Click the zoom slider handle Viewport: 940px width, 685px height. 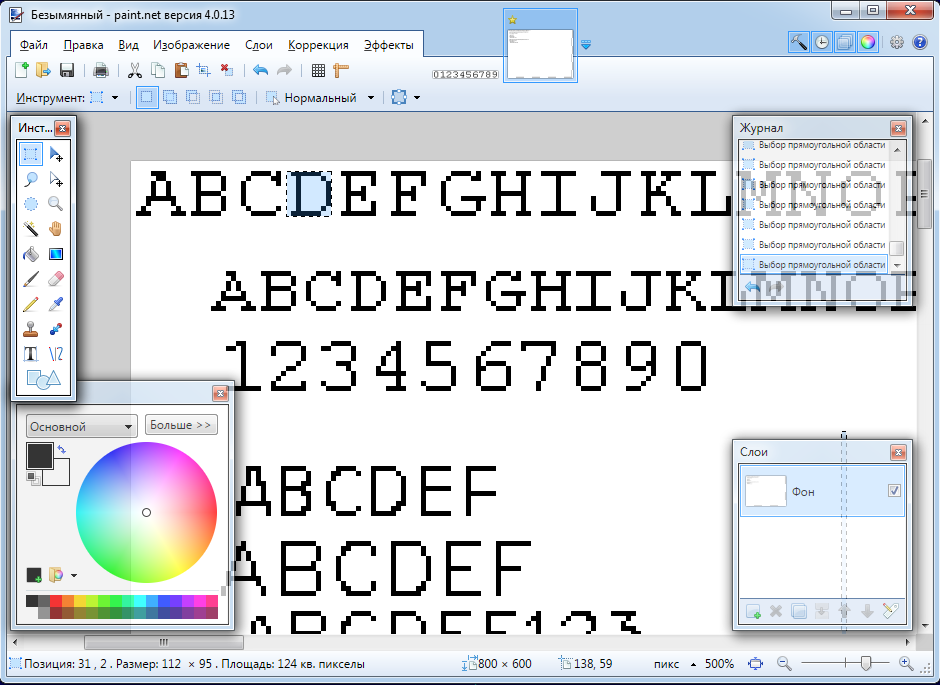(x=866, y=663)
